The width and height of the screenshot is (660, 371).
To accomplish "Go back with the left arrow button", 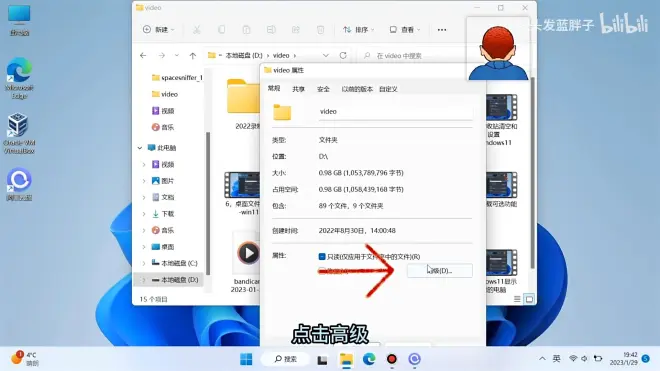I will 143,55.
